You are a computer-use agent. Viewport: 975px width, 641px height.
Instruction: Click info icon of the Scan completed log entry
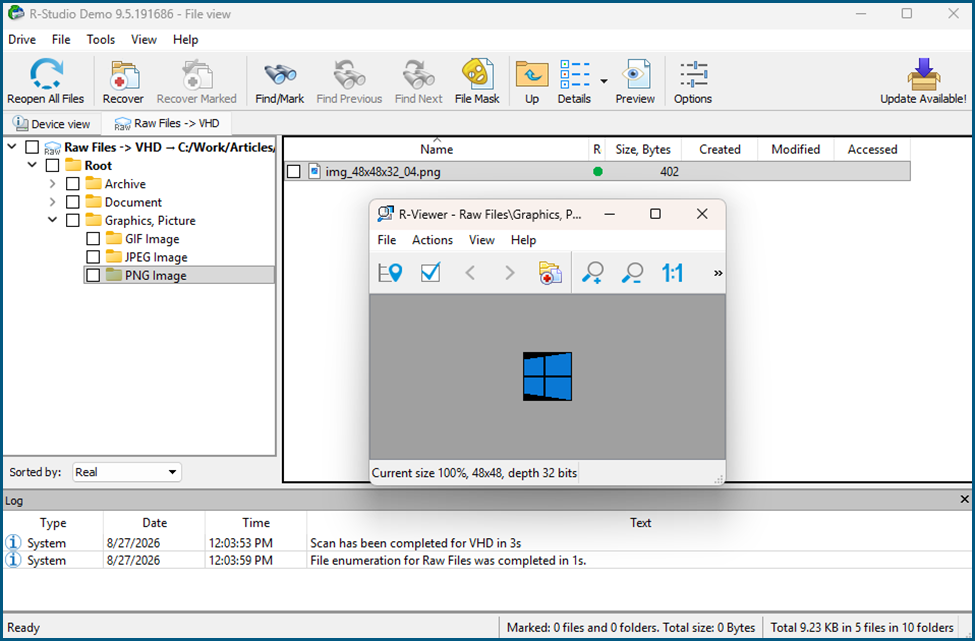coord(14,542)
